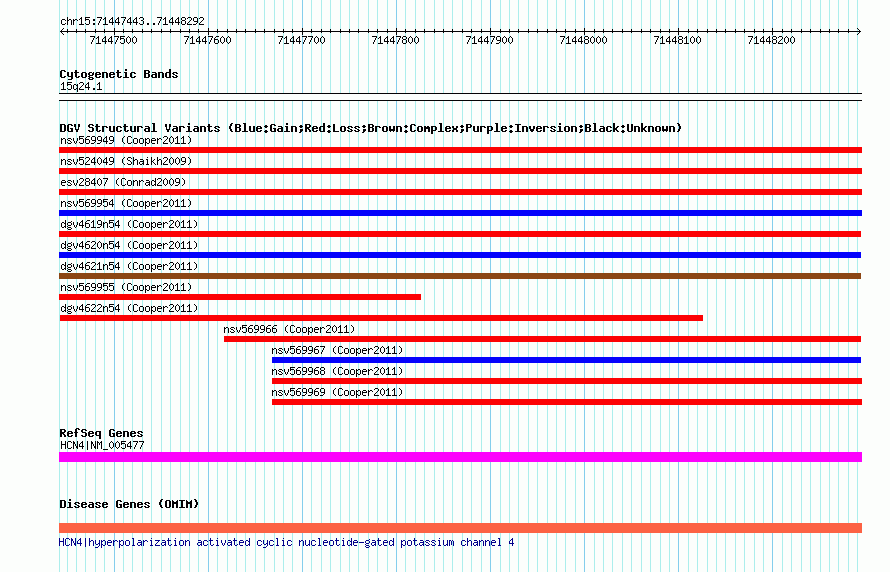The image size is (890, 572).
Task: Click the esv28407 (Conrad2009) label
Action: [x=123, y=182]
